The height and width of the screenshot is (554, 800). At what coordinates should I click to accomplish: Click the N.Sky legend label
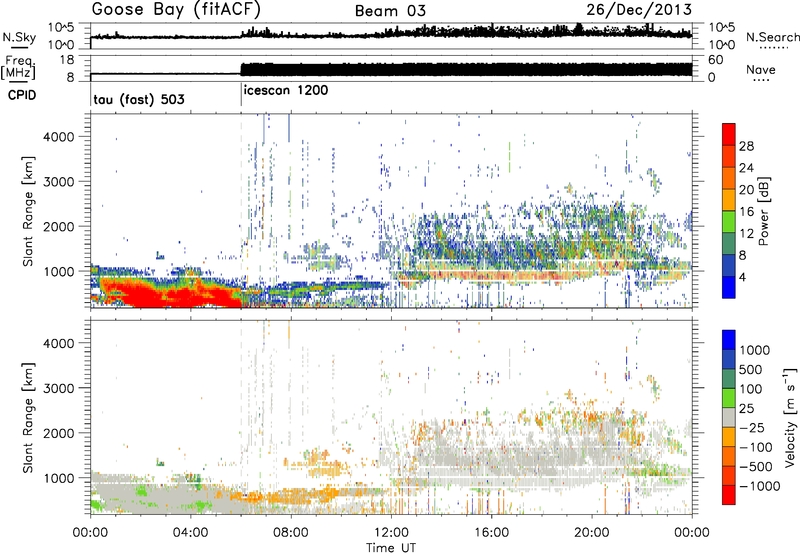(x=19, y=37)
